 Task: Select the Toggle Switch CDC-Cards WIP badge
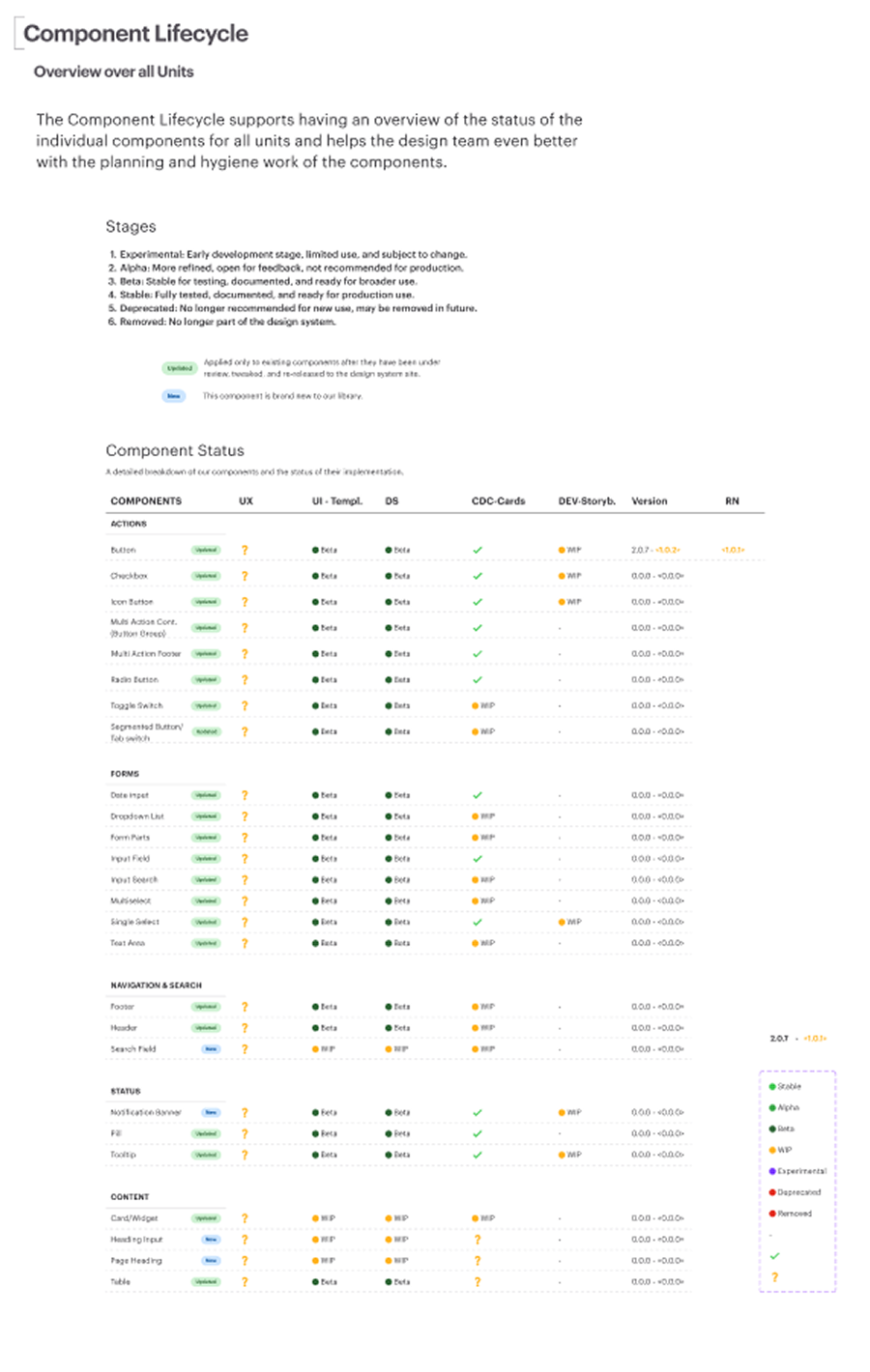pos(483,706)
